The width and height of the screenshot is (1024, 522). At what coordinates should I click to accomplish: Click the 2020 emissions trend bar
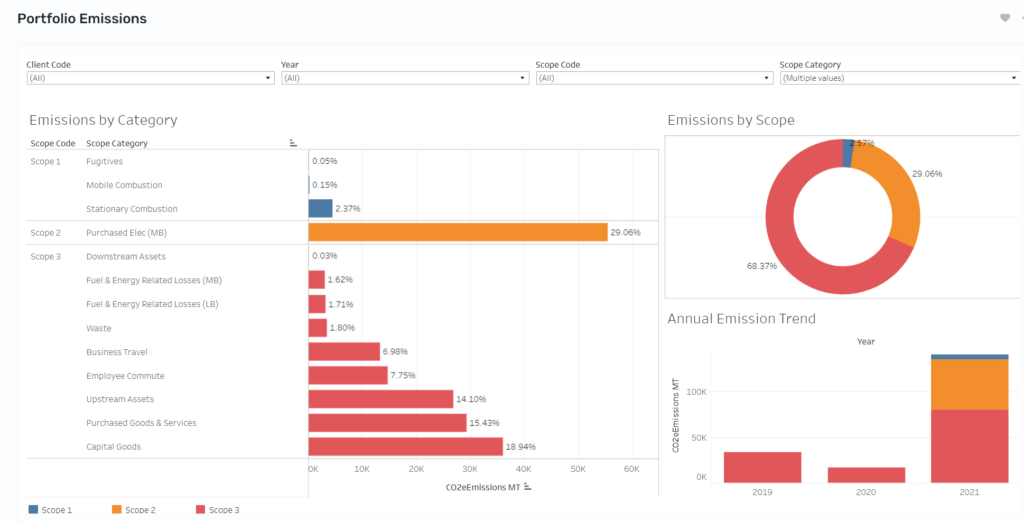pyautogui.click(x=866, y=475)
